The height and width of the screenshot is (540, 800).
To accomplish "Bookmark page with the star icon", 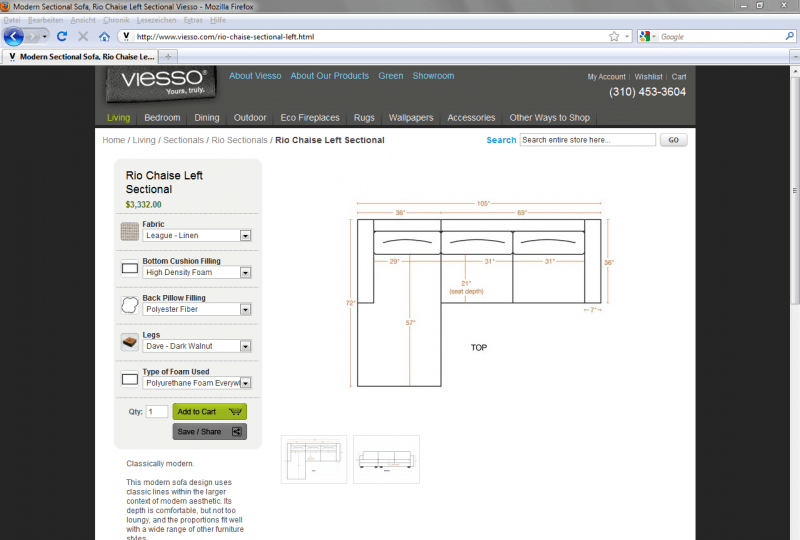I will 614,37.
